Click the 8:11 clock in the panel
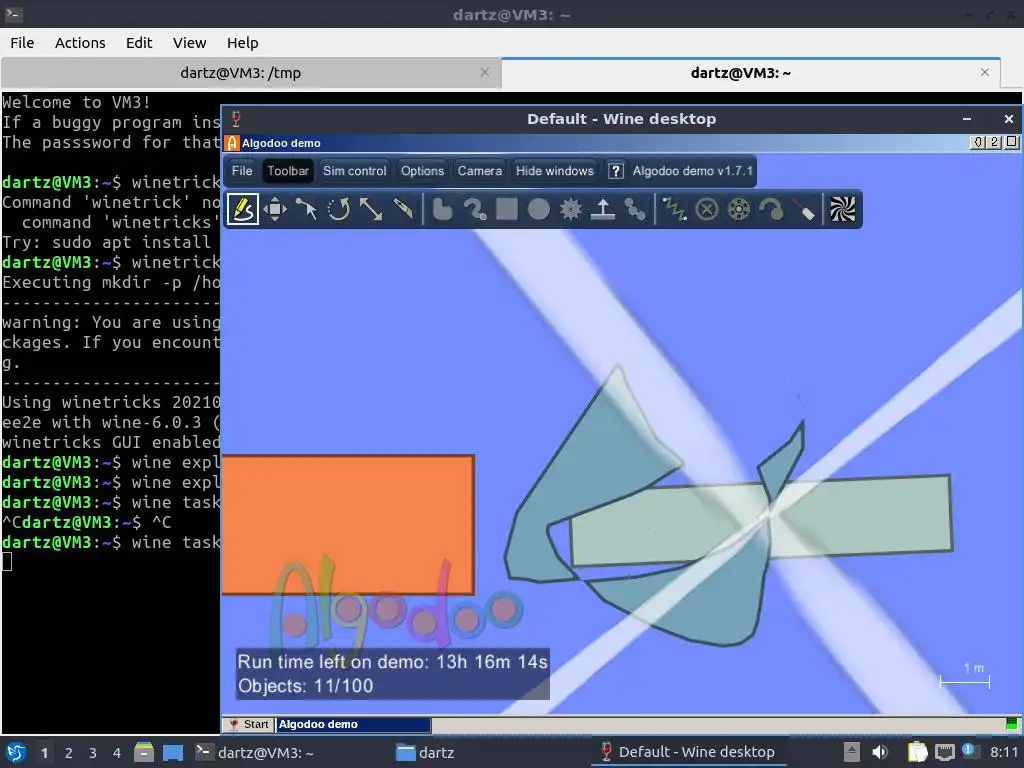The width and height of the screenshot is (1024, 768). click(1004, 752)
